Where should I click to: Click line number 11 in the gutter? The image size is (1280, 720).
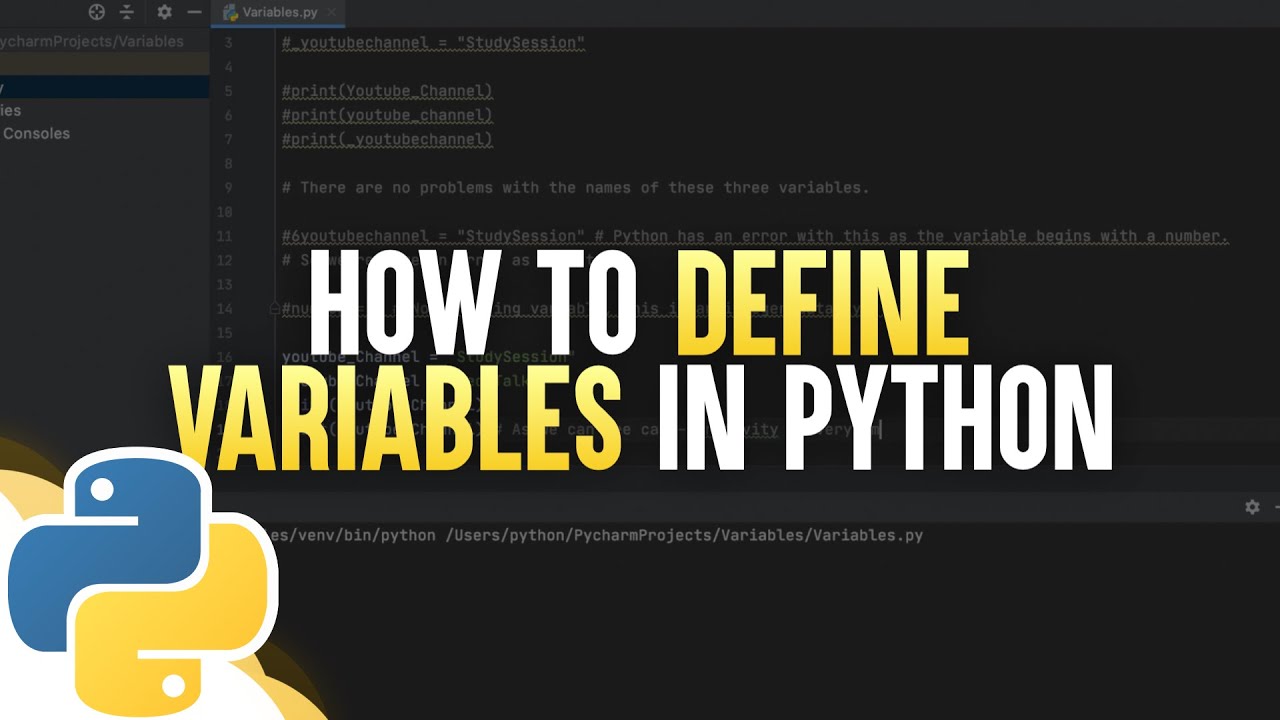pyautogui.click(x=224, y=236)
